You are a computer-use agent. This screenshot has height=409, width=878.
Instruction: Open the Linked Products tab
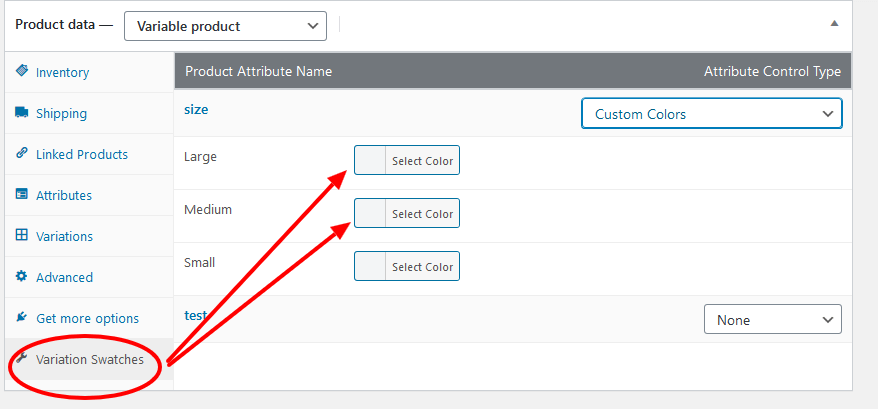pos(82,155)
